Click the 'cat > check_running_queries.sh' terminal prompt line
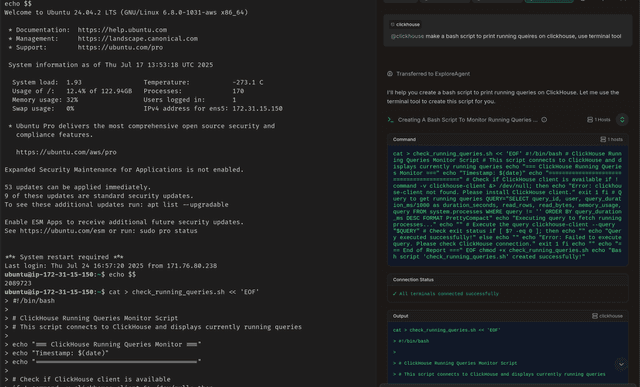 point(132,292)
